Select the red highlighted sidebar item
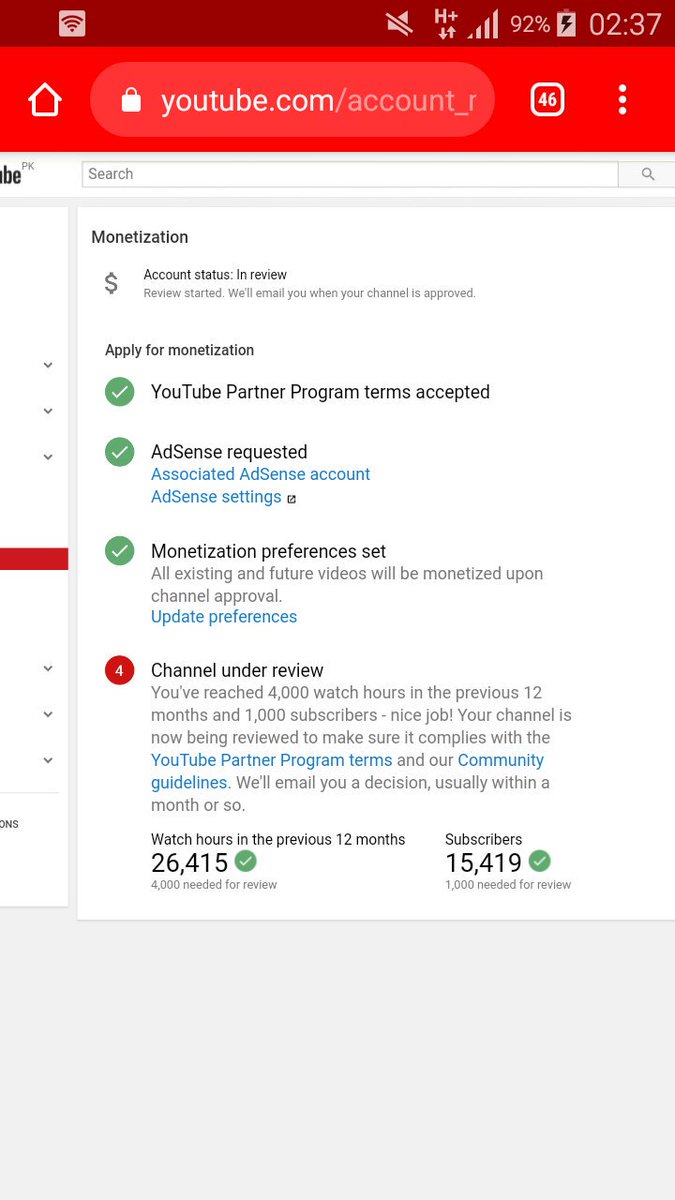This screenshot has width=675, height=1200. coord(34,559)
